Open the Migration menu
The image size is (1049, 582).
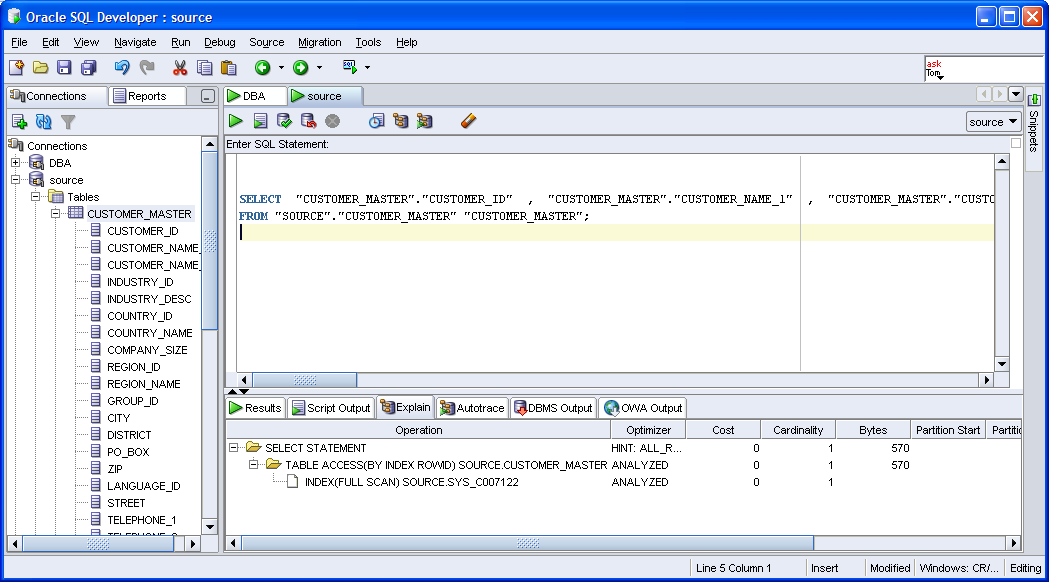tap(319, 42)
